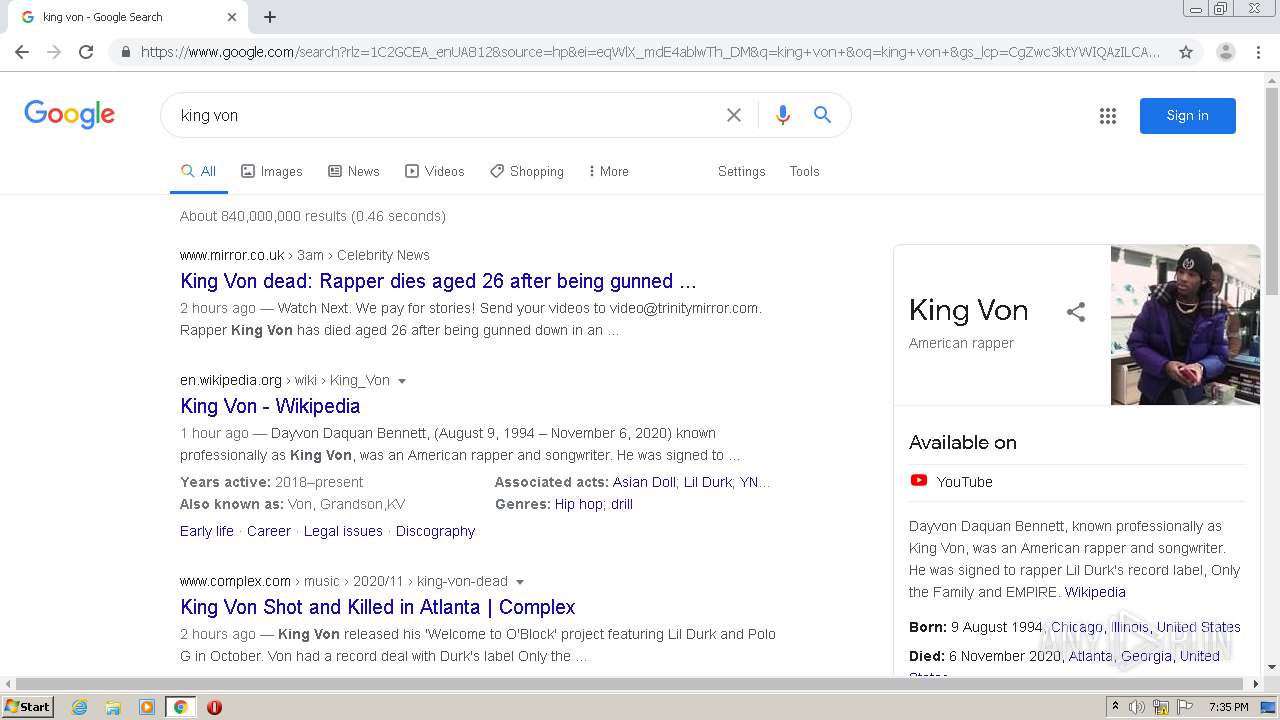Open the Atlanta death place link
The image size is (1280, 720).
[x=1090, y=656]
